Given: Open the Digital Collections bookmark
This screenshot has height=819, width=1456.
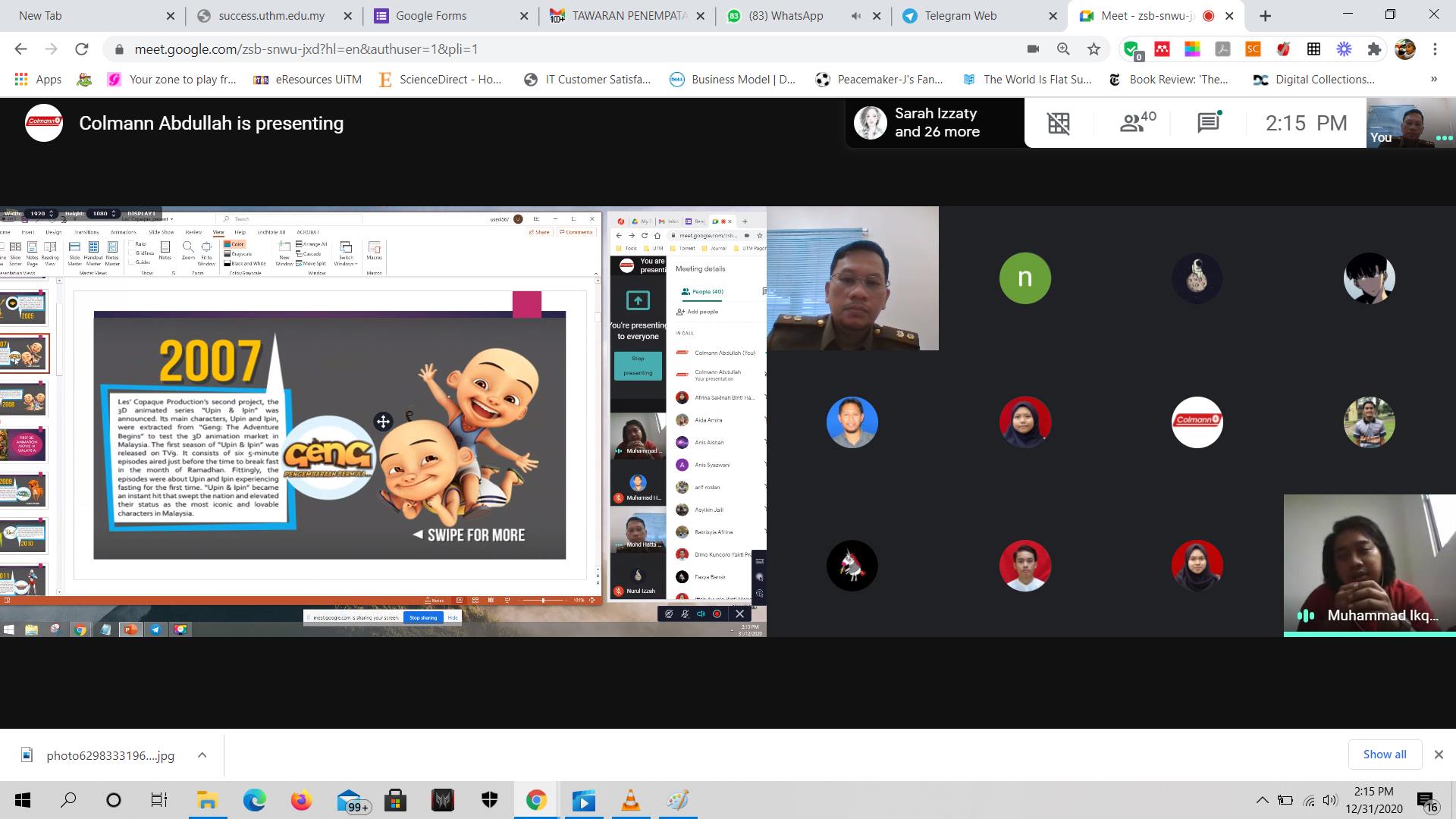Looking at the screenshot, I should 1314,80.
